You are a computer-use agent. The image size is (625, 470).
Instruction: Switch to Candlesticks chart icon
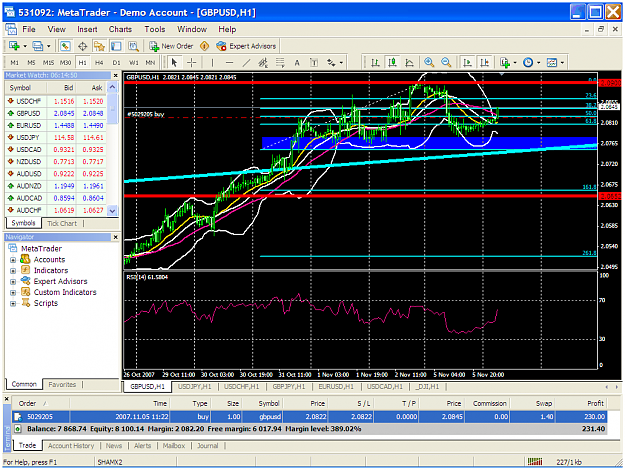pyautogui.click(x=393, y=63)
